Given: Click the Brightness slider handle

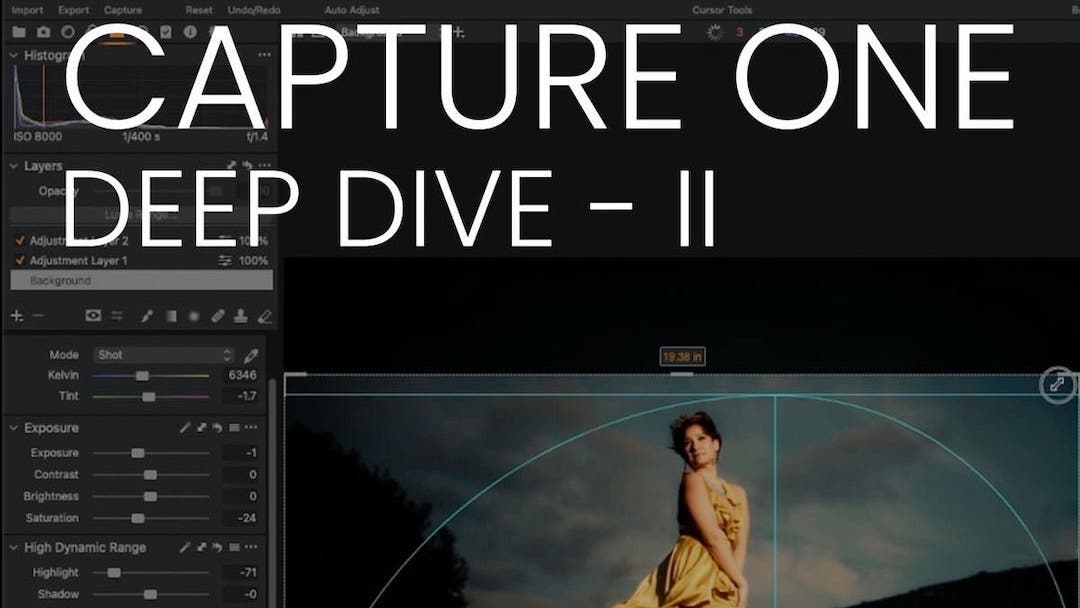Looking at the screenshot, I should click(150, 496).
